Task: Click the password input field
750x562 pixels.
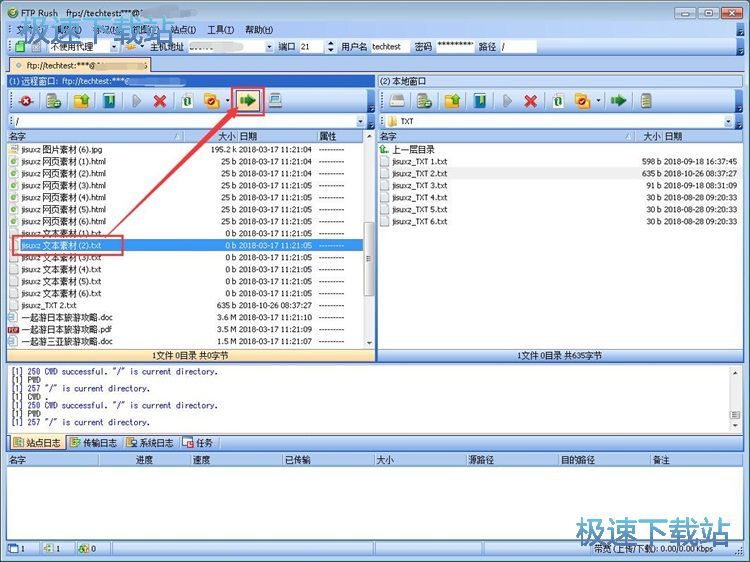Action: (x=455, y=47)
